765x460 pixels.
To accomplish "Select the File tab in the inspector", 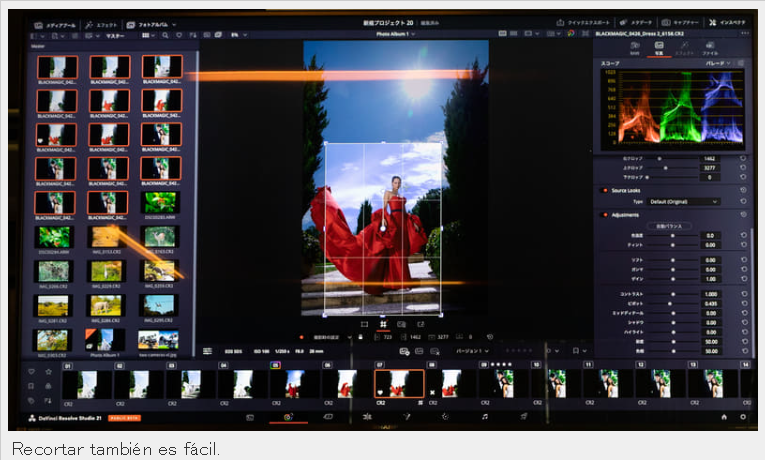I will point(710,49).
